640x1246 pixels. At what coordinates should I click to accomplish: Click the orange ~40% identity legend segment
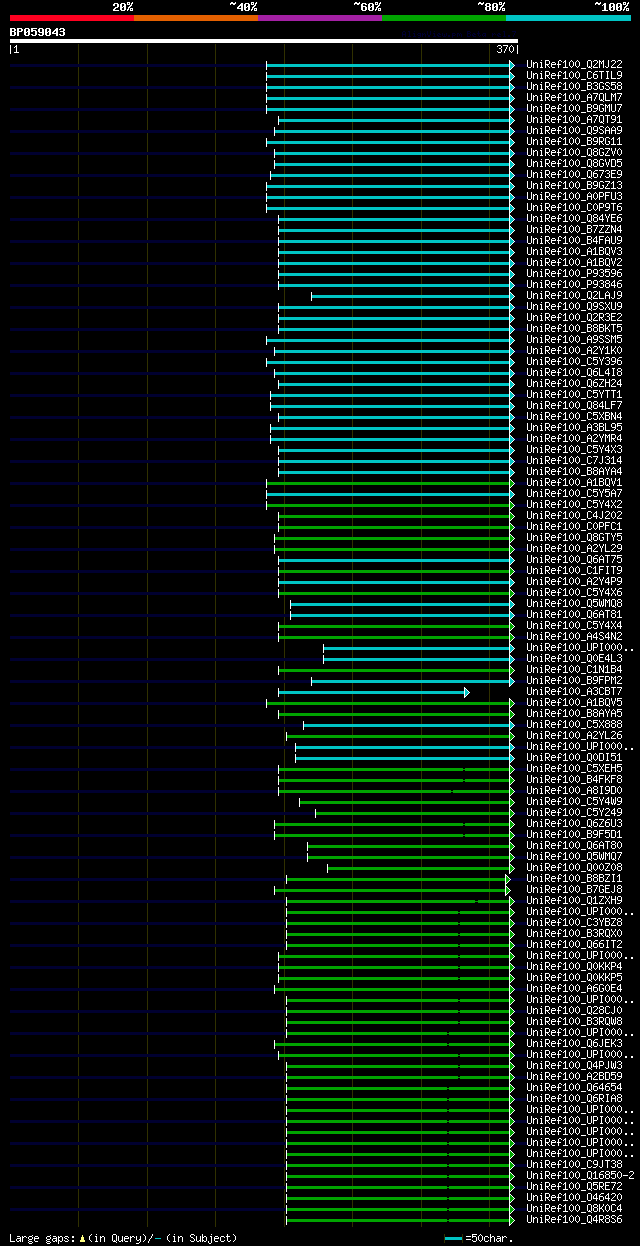[196, 18]
